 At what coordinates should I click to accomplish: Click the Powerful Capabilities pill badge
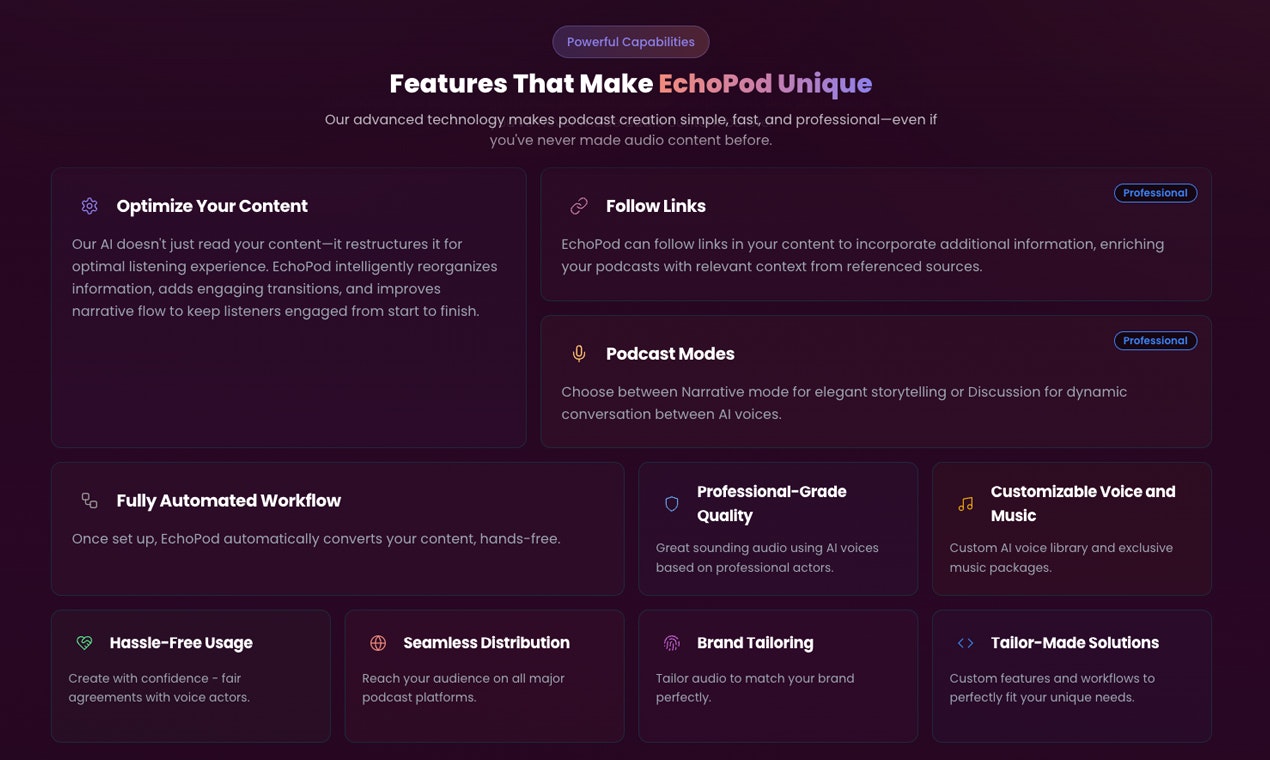631,42
